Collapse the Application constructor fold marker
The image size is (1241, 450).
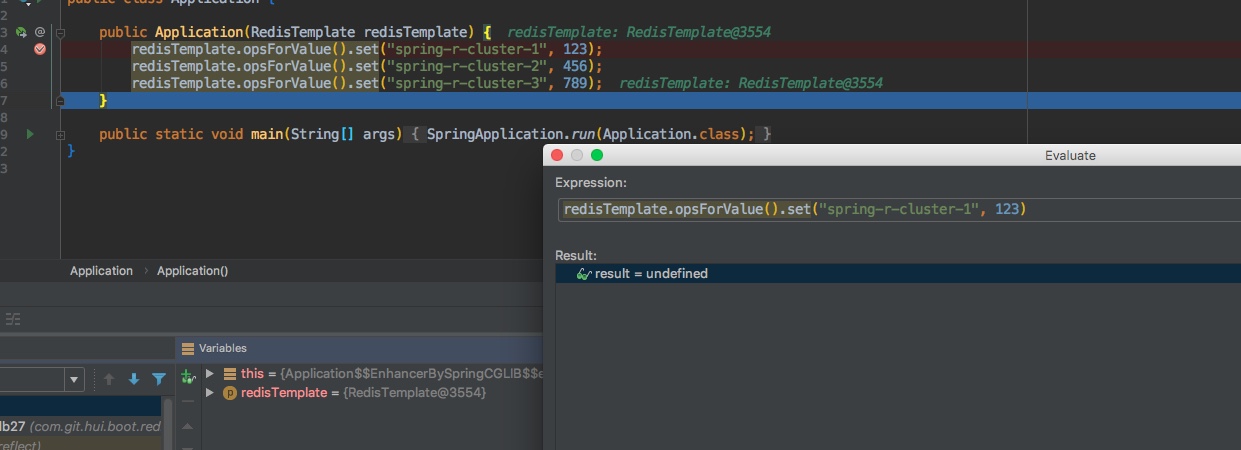coord(61,32)
